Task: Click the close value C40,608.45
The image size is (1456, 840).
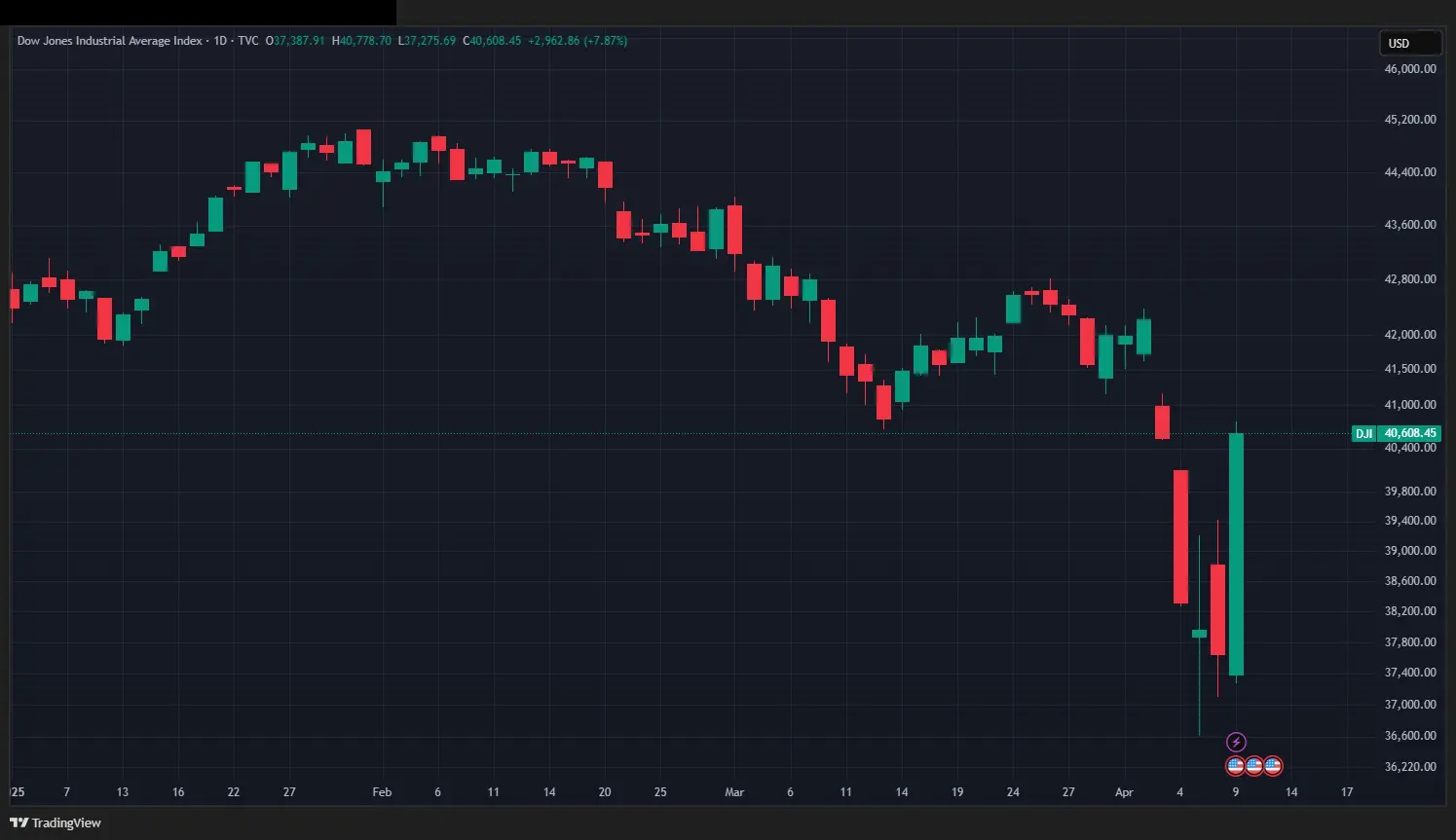Action: [x=492, y=41]
